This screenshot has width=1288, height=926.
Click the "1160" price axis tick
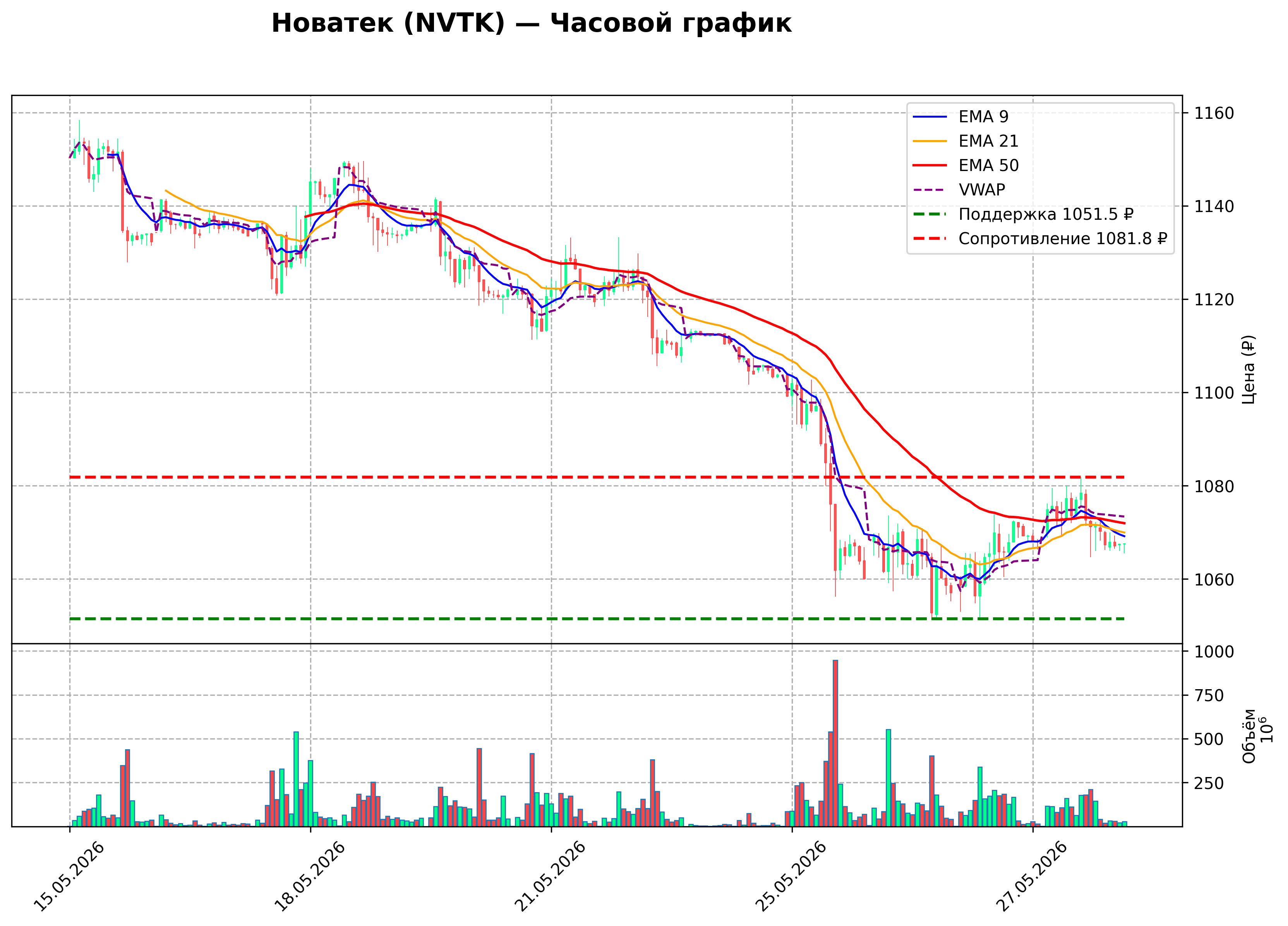click(1214, 113)
